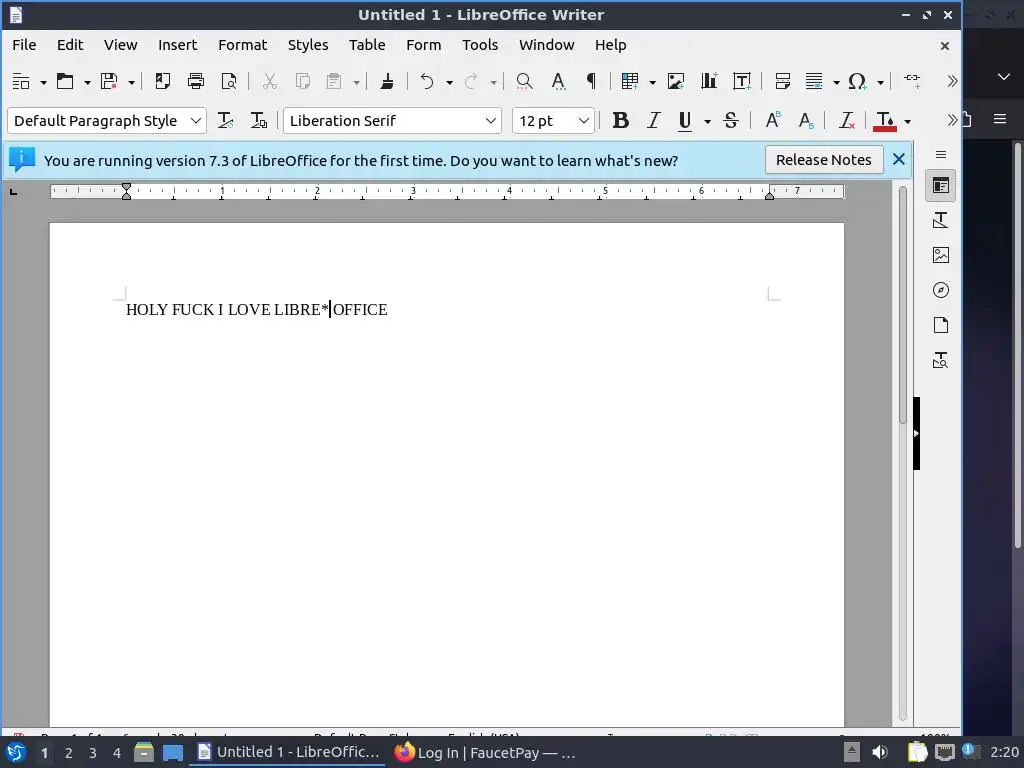
Task: Open sidebar Styles panel
Action: 941,220
